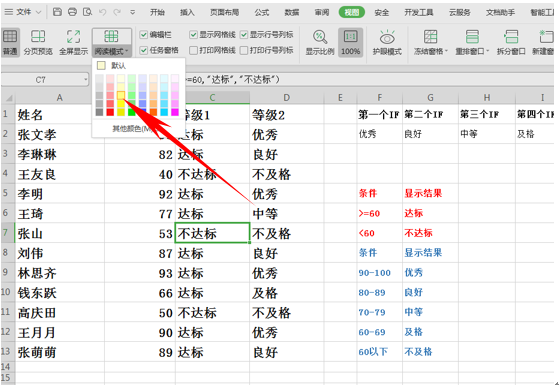Screen dimensions: 559x385
Task: Expand the 重排窗口 dropdown label
Action: 472,51
